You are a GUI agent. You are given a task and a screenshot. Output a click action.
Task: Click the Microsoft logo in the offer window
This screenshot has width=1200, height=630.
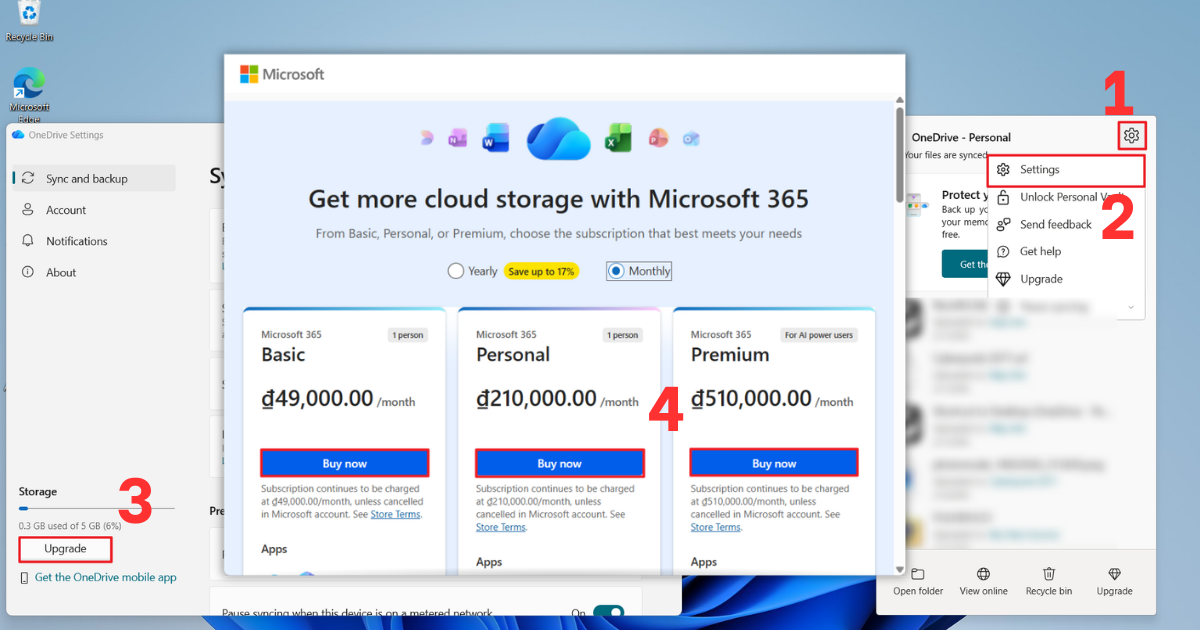coord(282,74)
